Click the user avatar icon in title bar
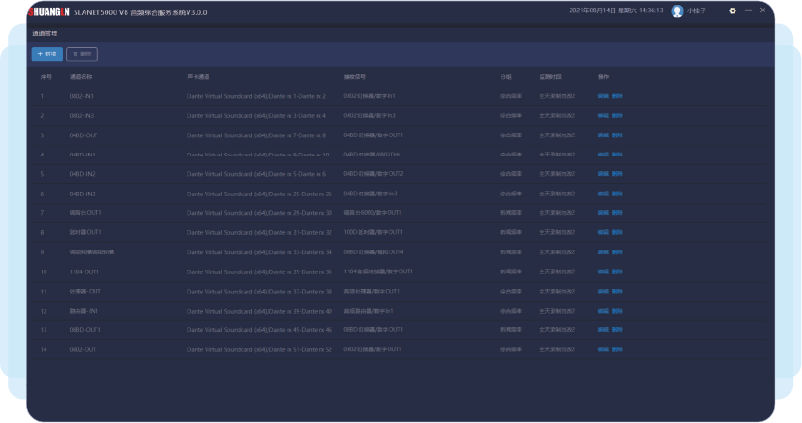The image size is (802, 423). coord(677,11)
